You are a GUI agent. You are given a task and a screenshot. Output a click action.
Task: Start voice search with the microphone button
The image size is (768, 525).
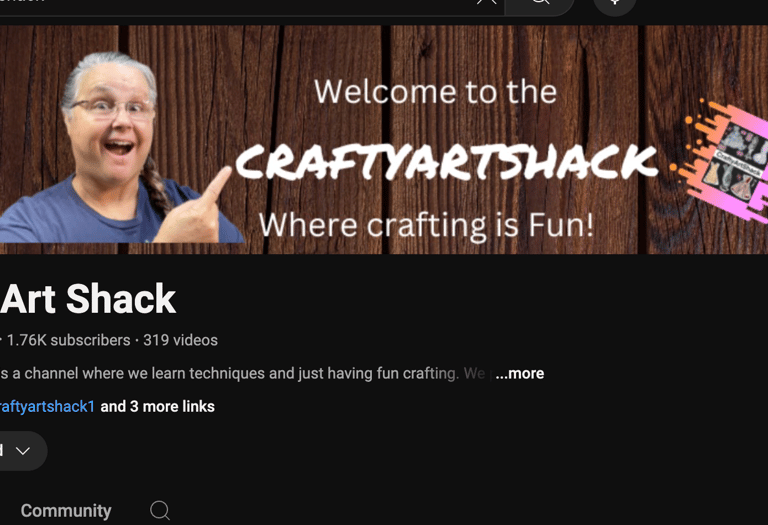tap(615, 5)
